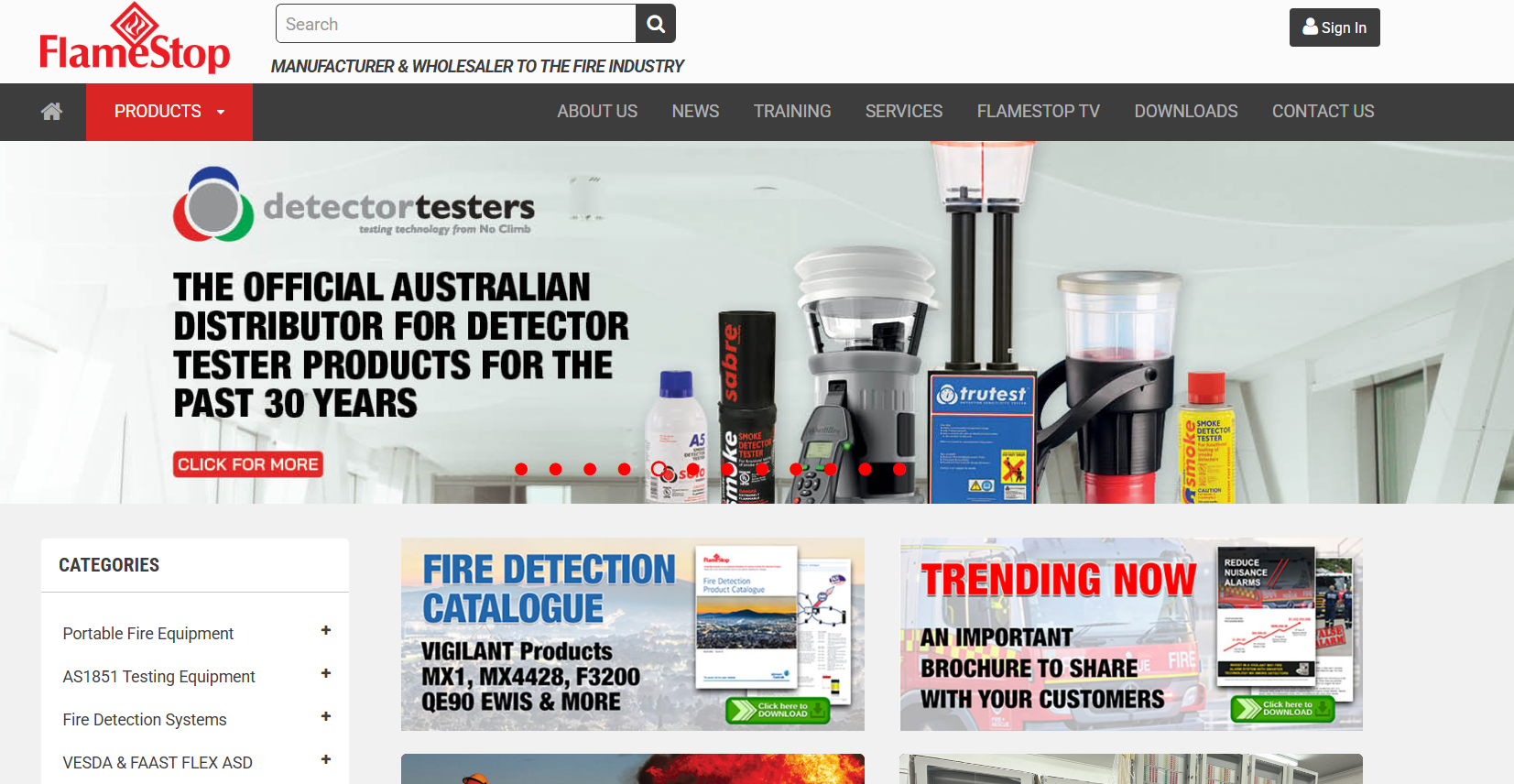Focus the Search input field
The width and height of the screenshot is (1514, 784).
(x=456, y=24)
